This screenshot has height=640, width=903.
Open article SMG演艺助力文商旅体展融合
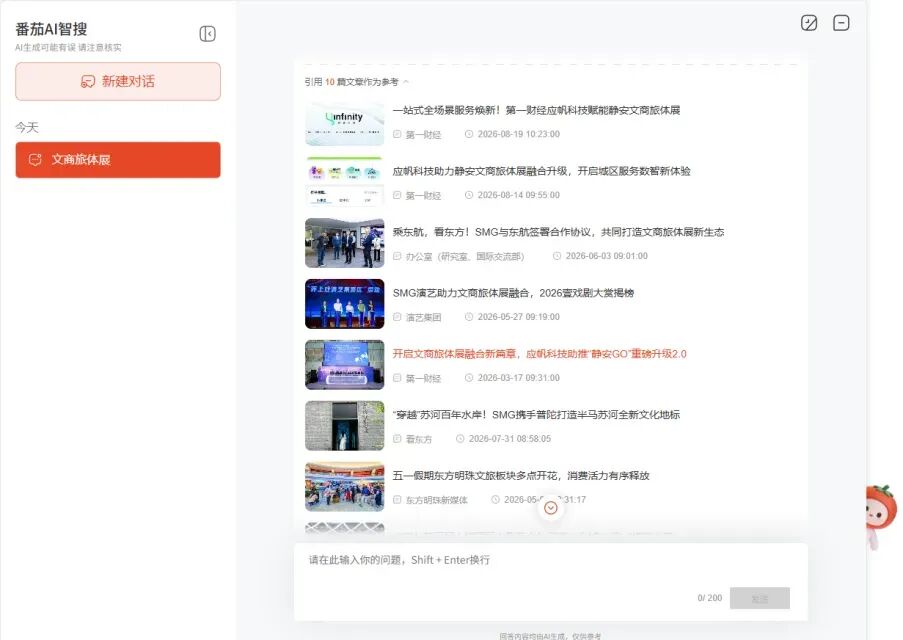tap(513, 293)
